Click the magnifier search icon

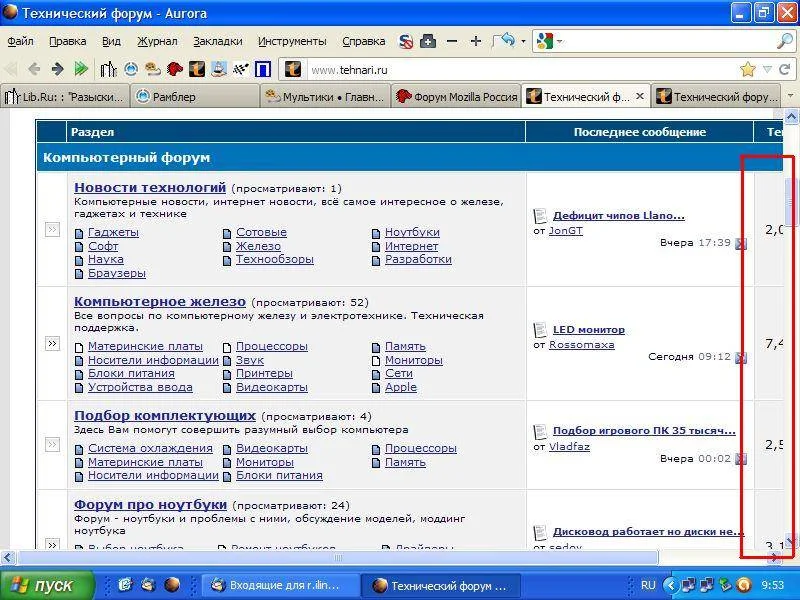[x=785, y=41]
